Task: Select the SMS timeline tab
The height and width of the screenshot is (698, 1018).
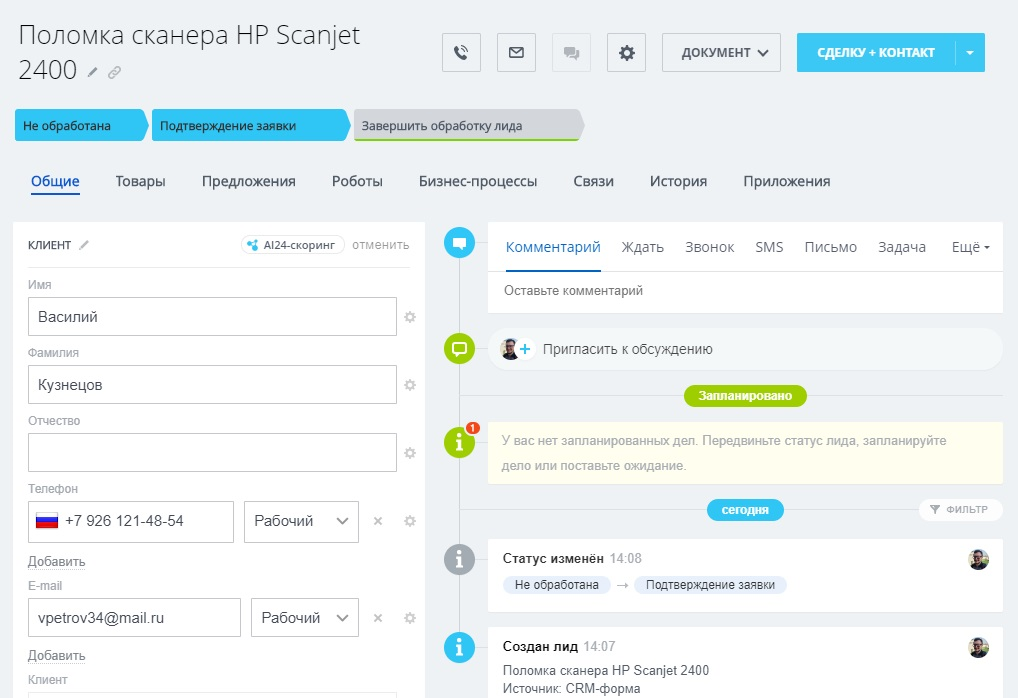Action: [769, 247]
